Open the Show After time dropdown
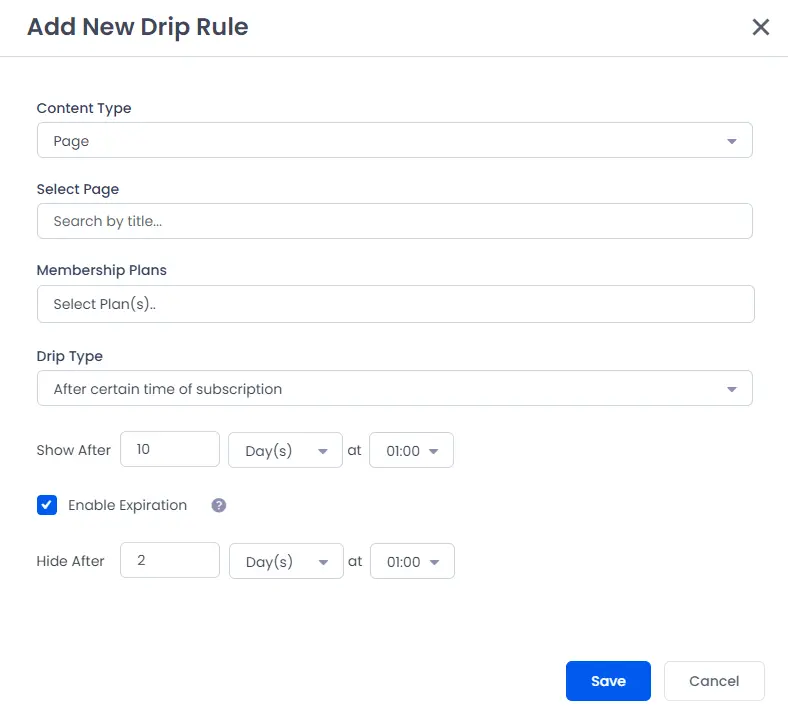The width and height of the screenshot is (788, 726). pyautogui.click(x=411, y=451)
